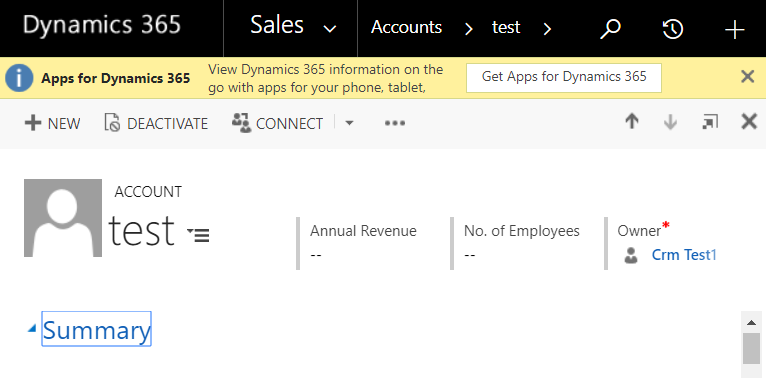Click DEACTIVATE in the command bar
This screenshot has height=378, width=766.
156,124
